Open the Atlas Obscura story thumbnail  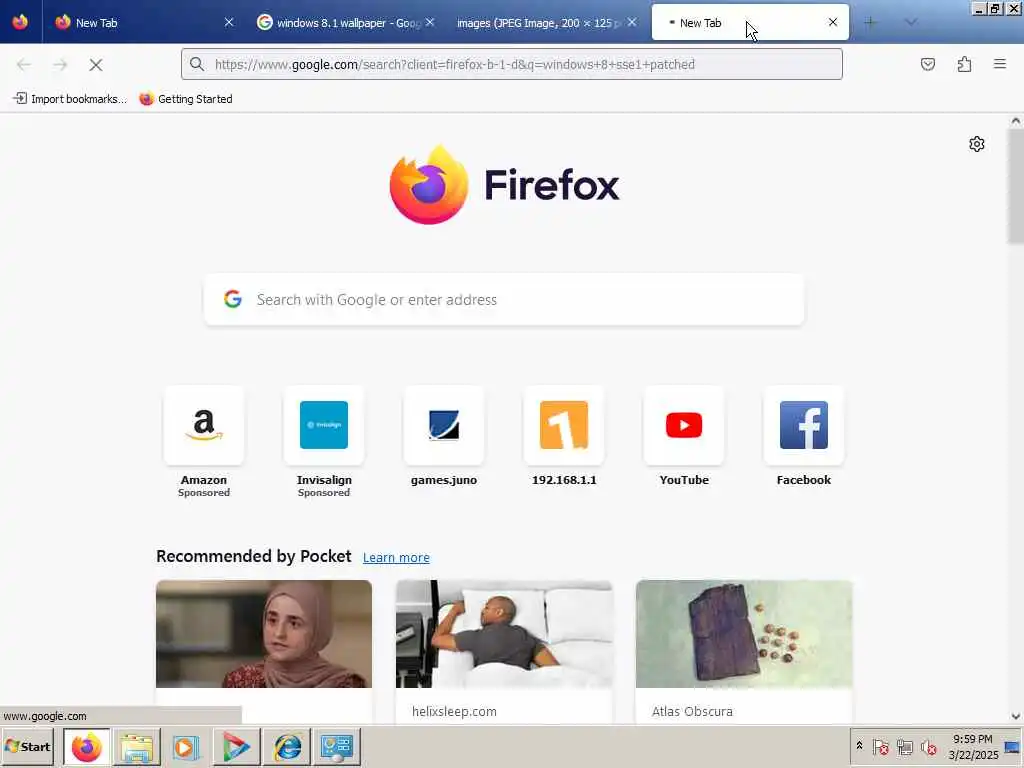tap(744, 634)
